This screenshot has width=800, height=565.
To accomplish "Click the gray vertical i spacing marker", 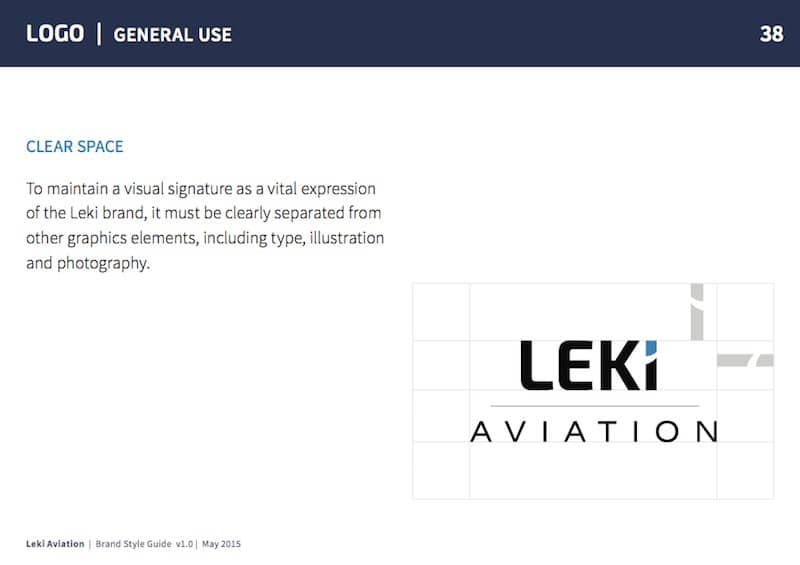I will [697, 312].
